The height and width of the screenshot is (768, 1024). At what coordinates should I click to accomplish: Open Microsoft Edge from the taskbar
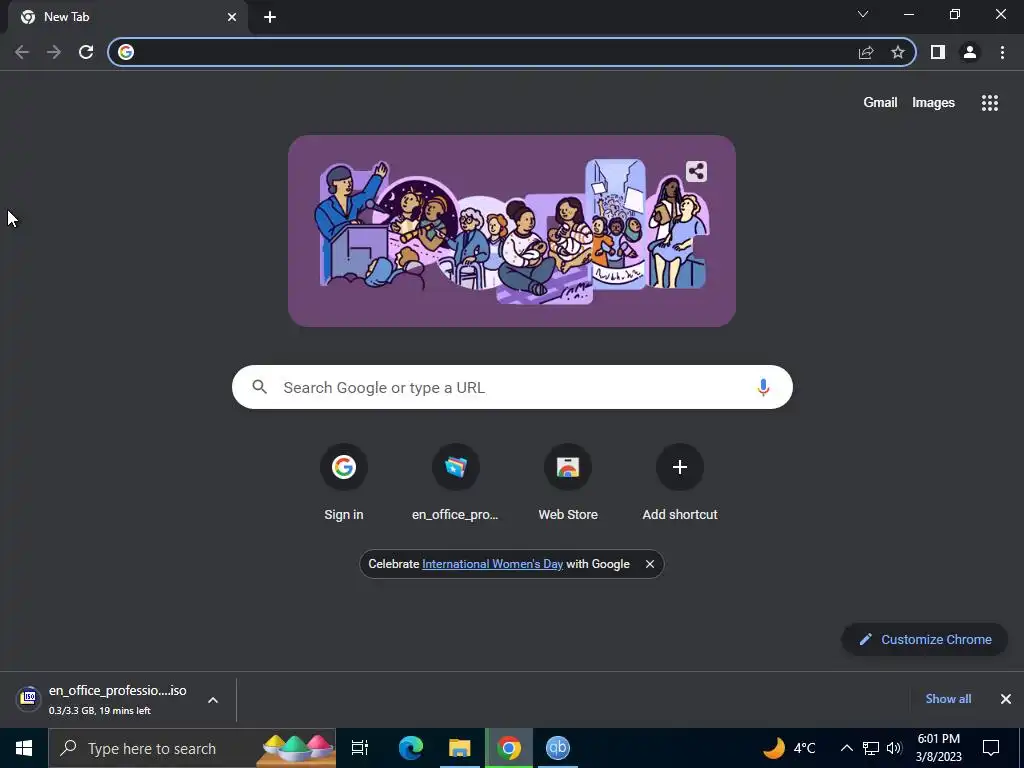pyautogui.click(x=411, y=748)
